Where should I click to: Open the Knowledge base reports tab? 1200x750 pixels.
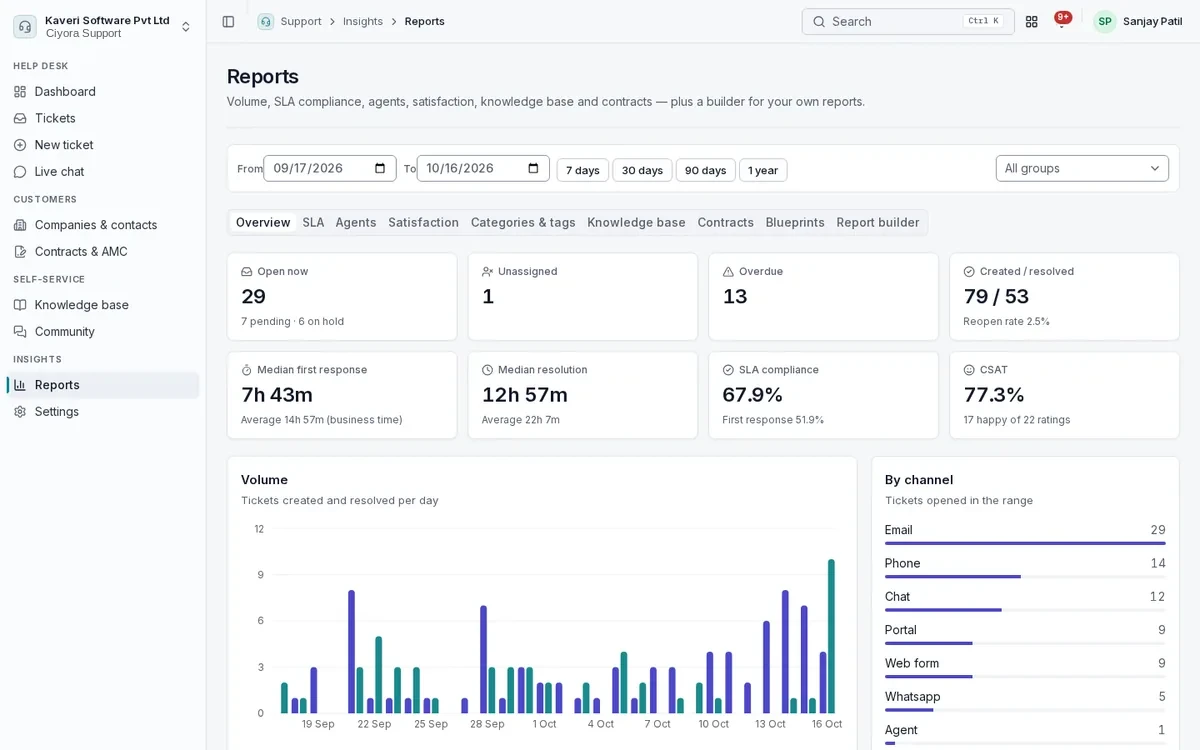point(637,222)
